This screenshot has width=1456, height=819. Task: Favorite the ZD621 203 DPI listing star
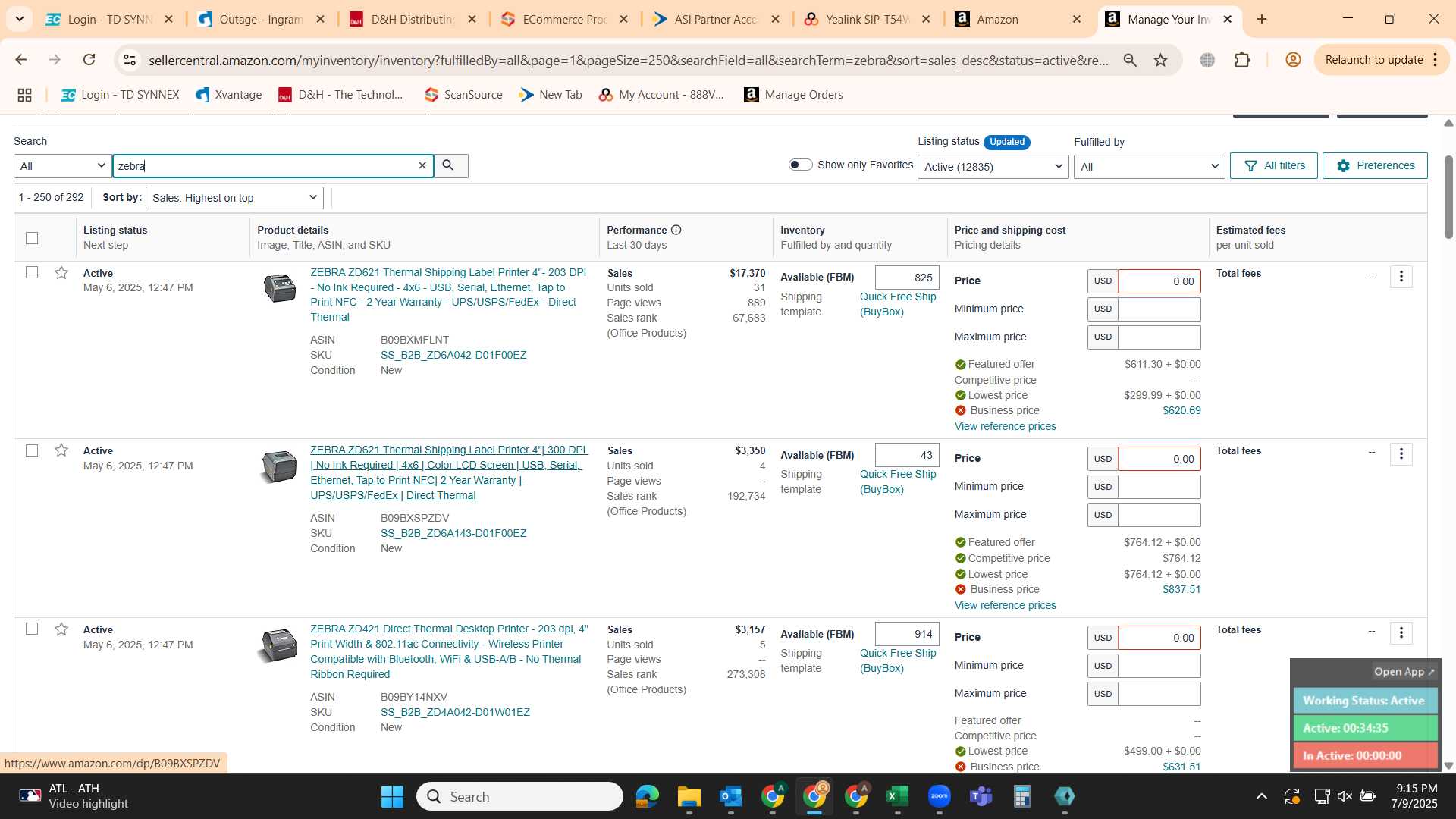coord(61,272)
